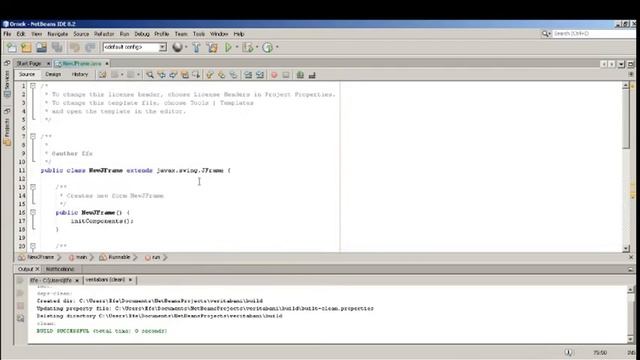The image size is (640, 360).
Task: Click the Debug Project icon
Action: [x=247, y=47]
